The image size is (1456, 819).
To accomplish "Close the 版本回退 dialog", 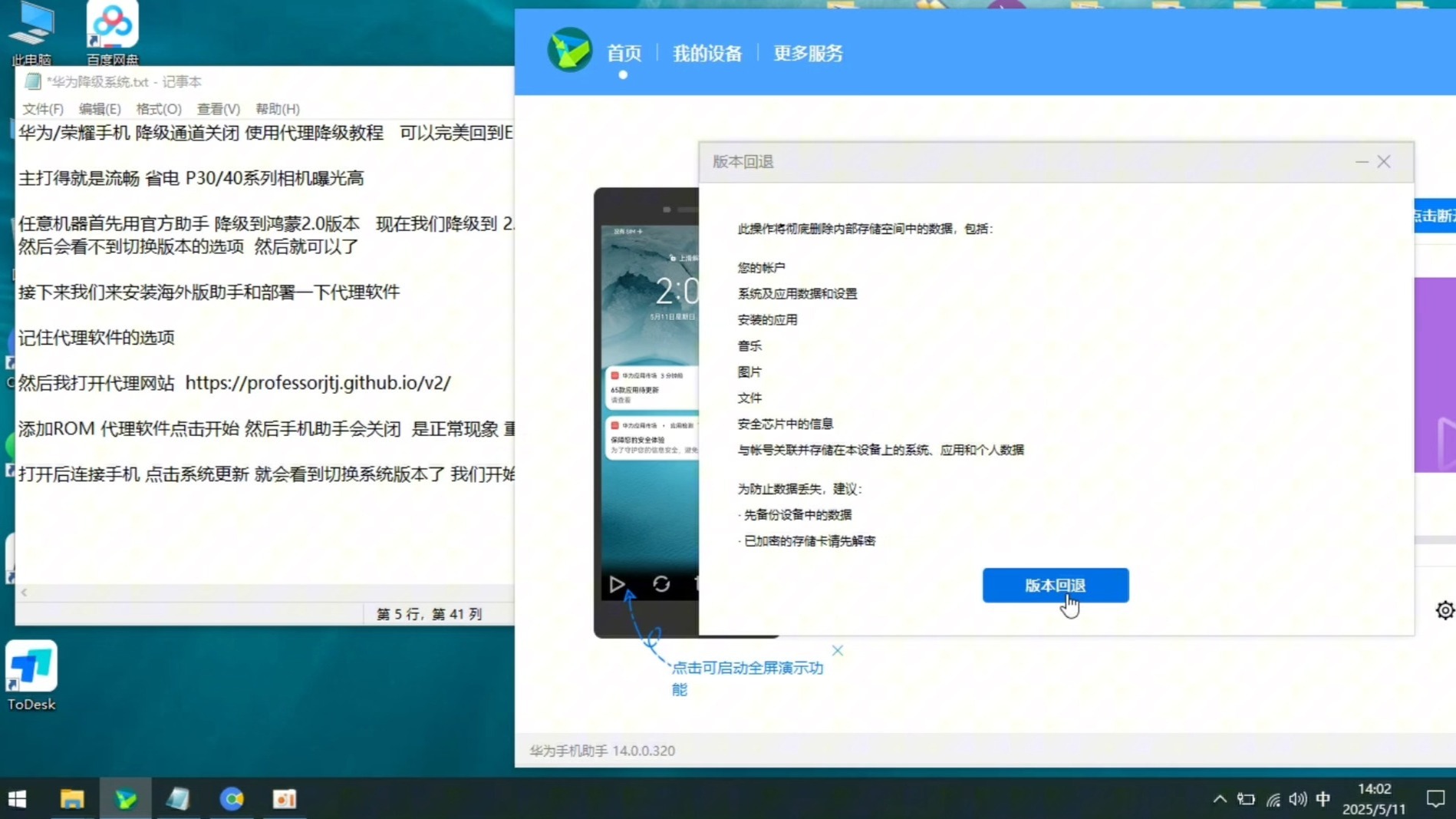I will click(x=1384, y=162).
